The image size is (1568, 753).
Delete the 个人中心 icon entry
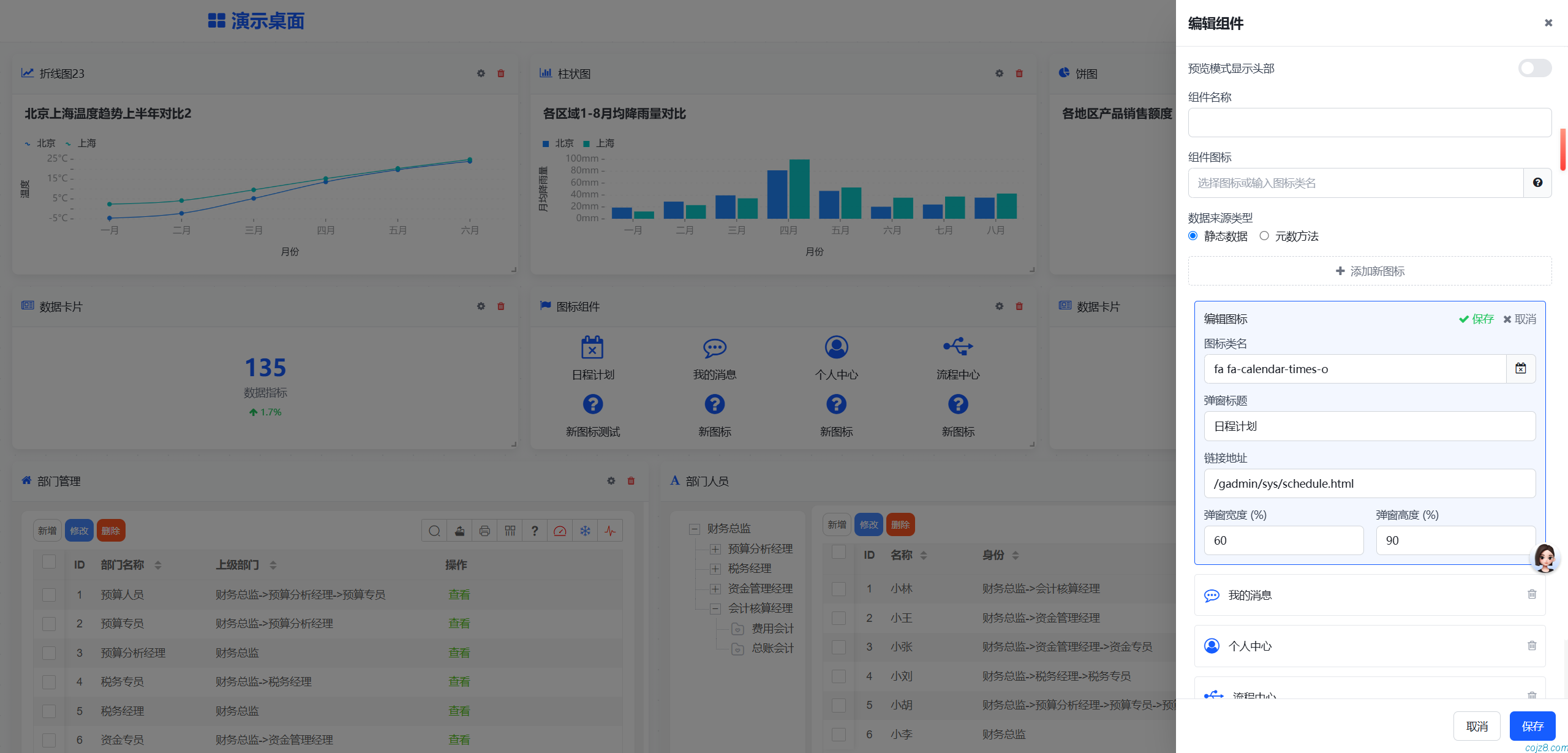(x=1531, y=645)
